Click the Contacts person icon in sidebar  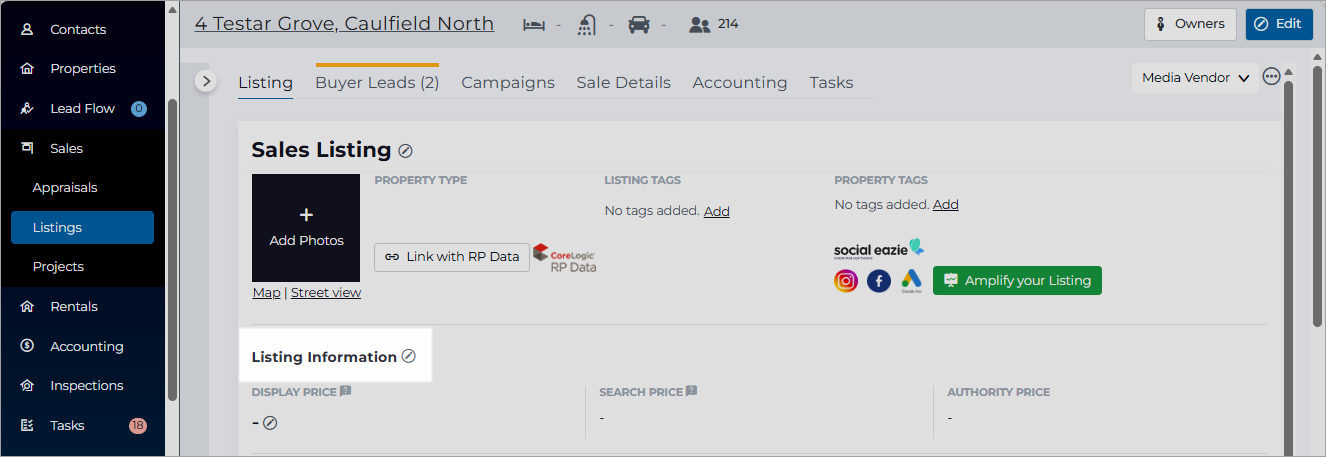[x=28, y=30]
